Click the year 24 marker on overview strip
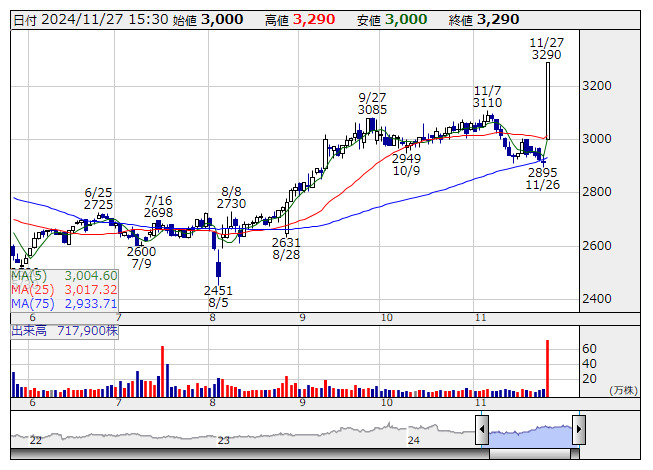The width and height of the screenshot is (653, 470). pos(414,440)
